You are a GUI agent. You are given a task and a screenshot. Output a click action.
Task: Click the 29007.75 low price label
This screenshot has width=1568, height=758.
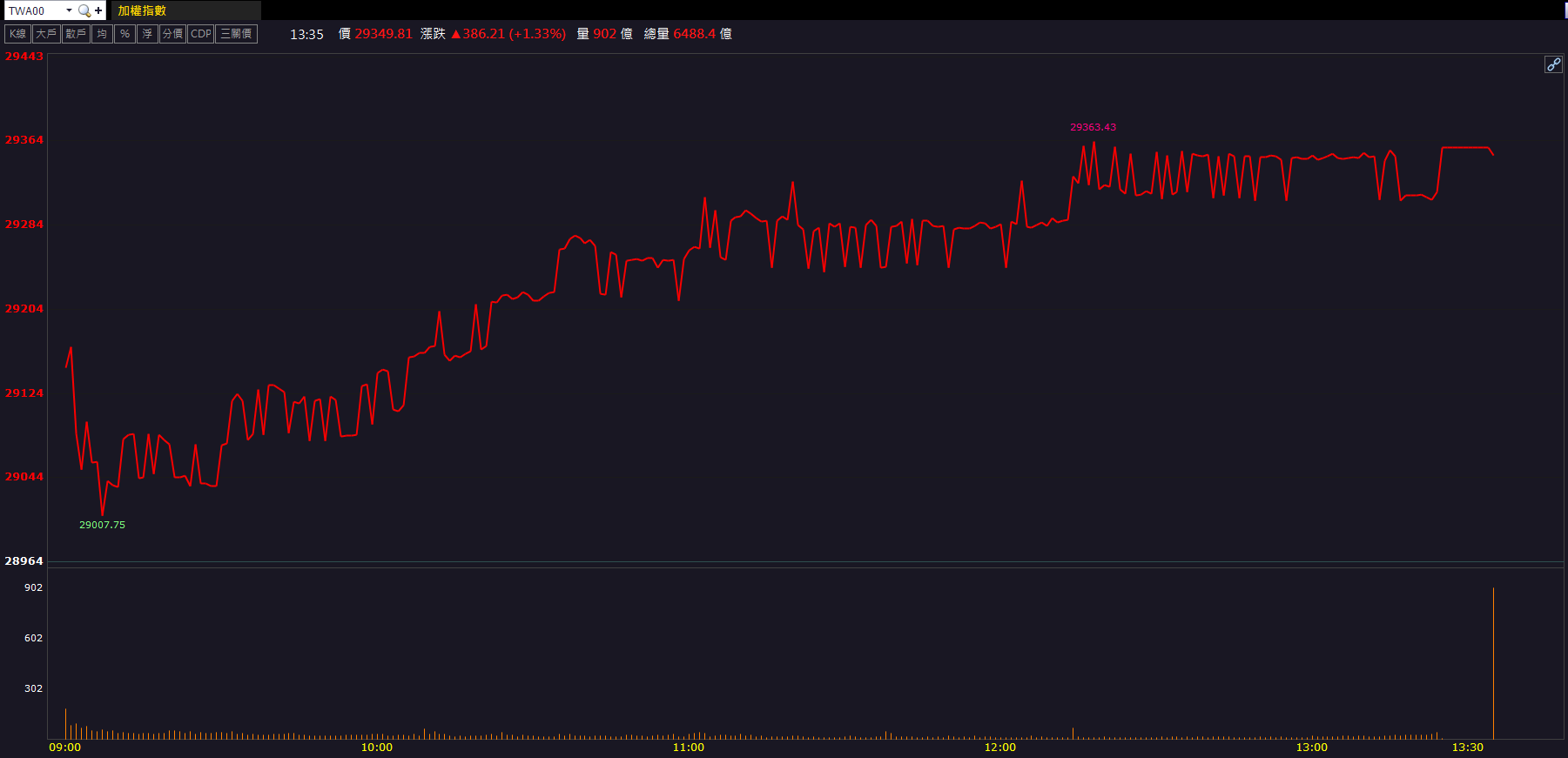[x=102, y=525]
